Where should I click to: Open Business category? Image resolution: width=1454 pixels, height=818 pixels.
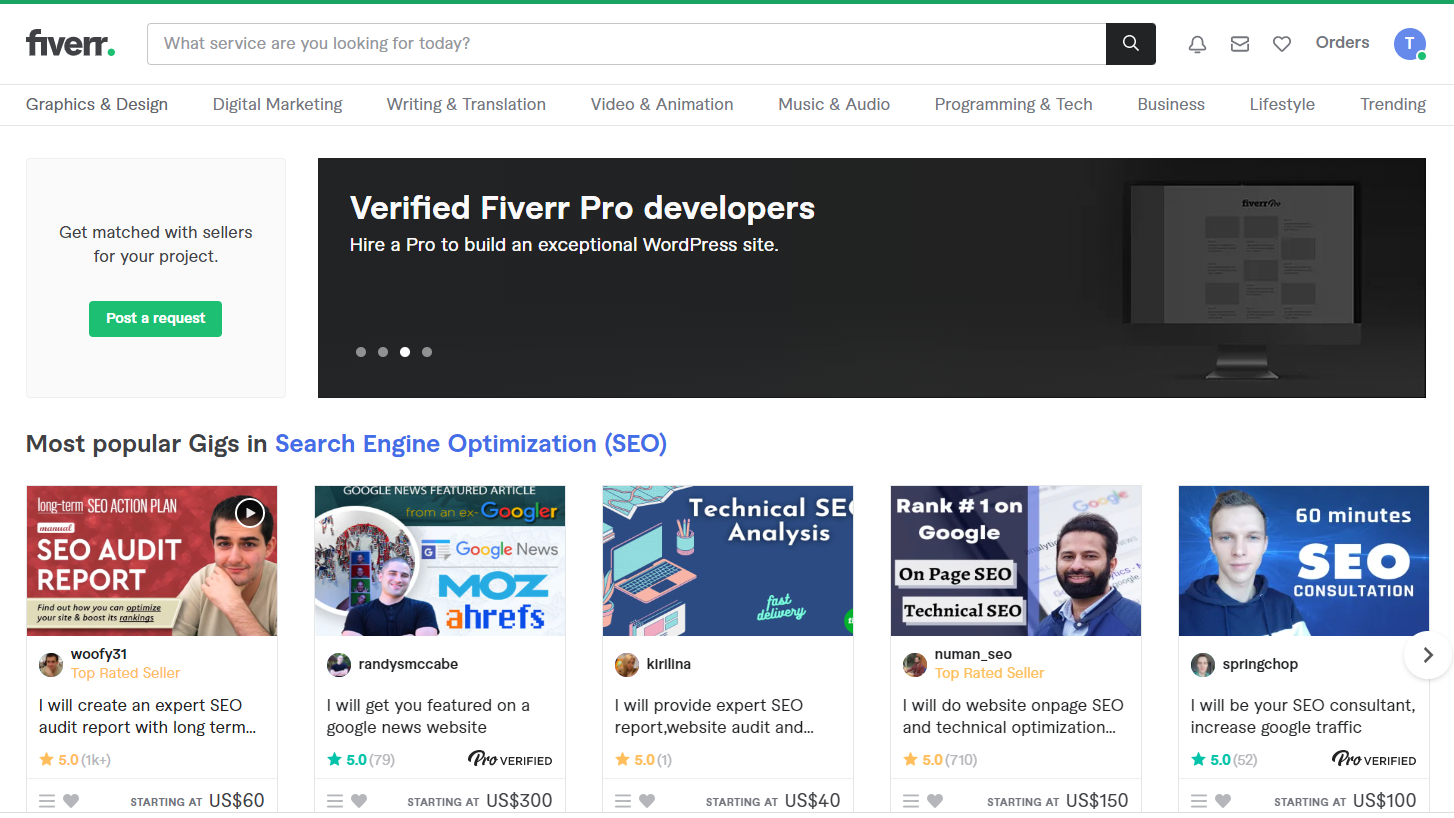point(1171,104)
